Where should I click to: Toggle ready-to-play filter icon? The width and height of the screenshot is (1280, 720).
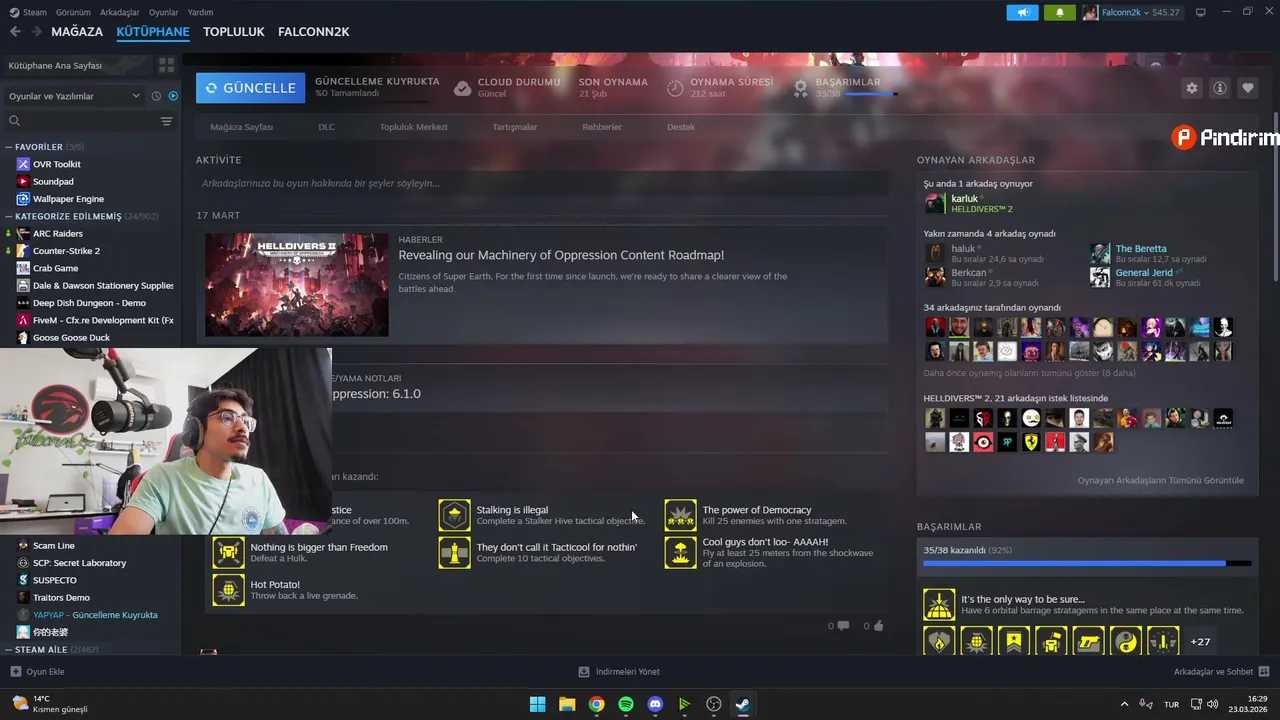click(x=173, y=96)
